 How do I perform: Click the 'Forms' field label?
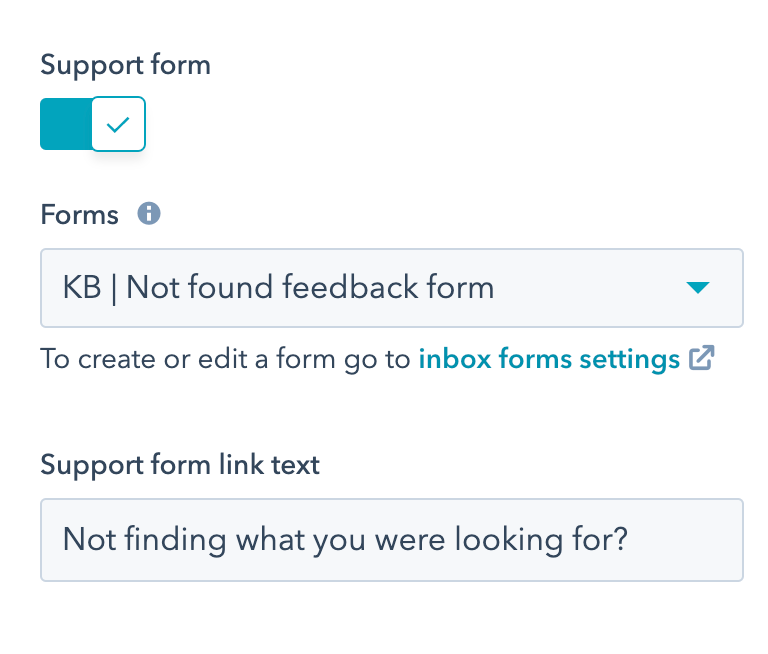tap(79, 214)
